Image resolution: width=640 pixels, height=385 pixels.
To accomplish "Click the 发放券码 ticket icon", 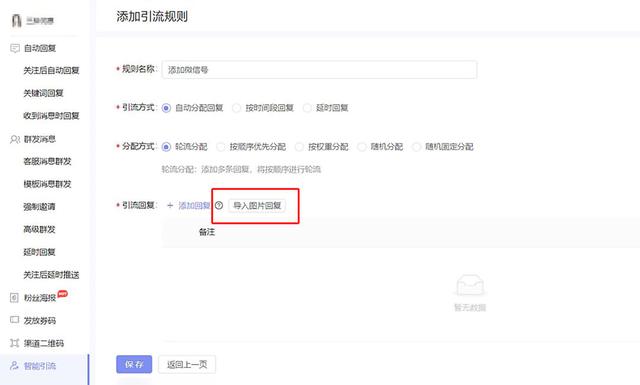I will tap(14, 320).
